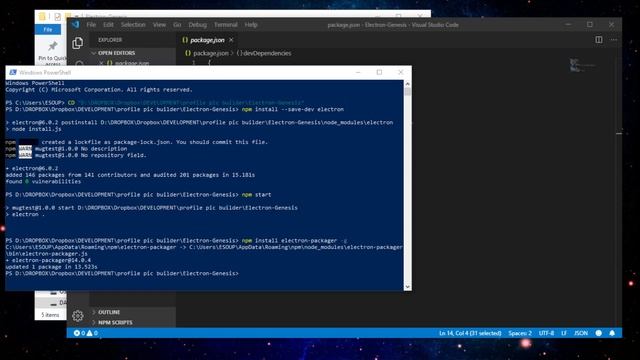
Task: Click the VS Code editor minimap
Action: pos(582,65)
